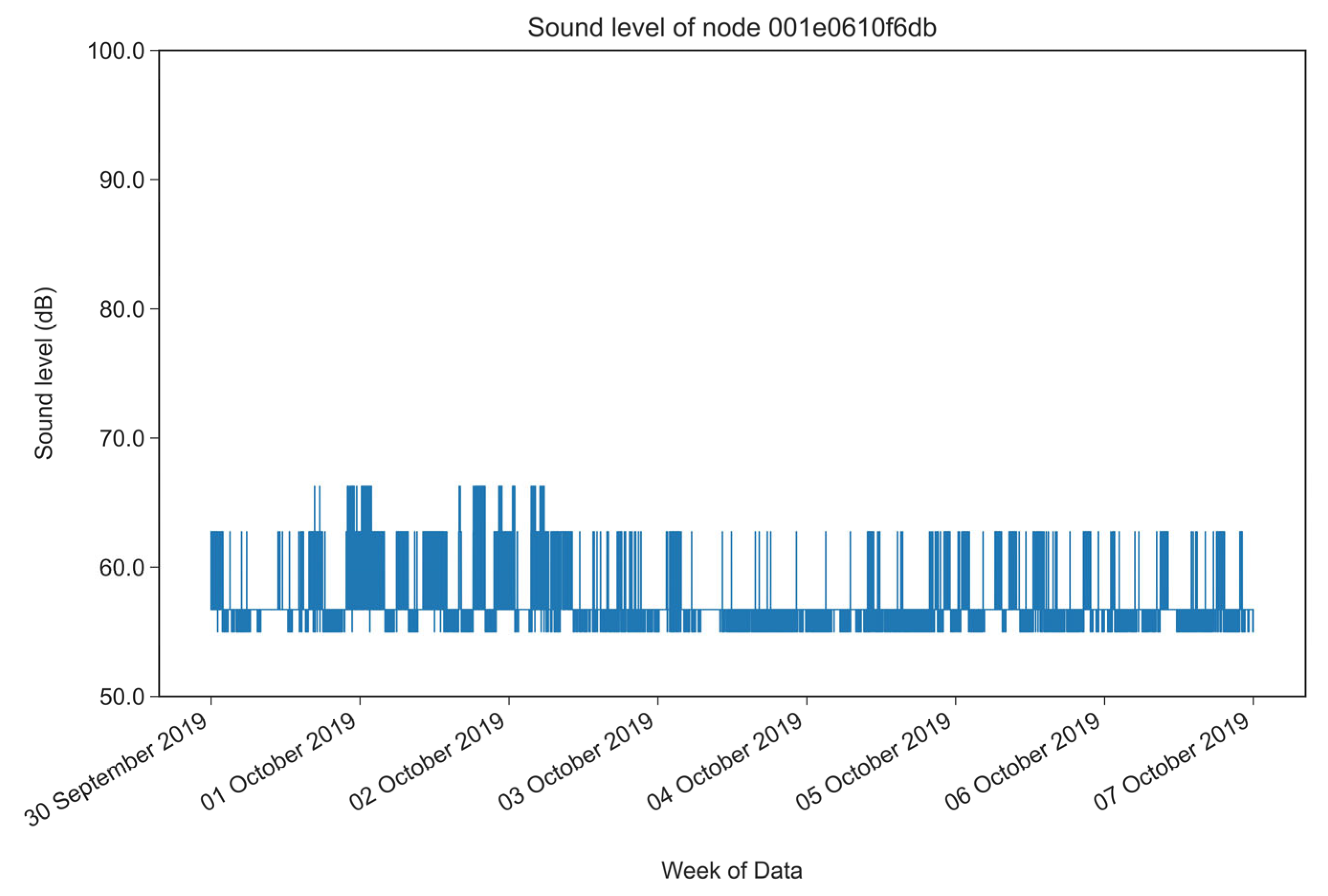
Task: Click the empty plot area above the data
Action: point(732,257)
